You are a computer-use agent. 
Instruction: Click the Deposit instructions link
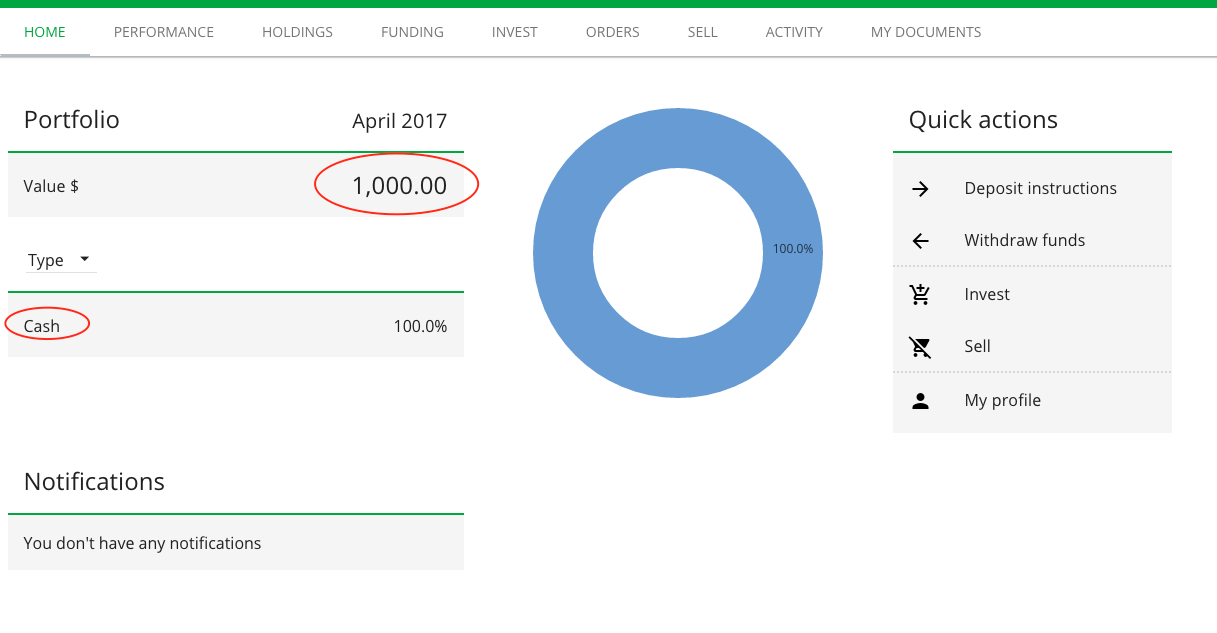(x=1040, y=189)
